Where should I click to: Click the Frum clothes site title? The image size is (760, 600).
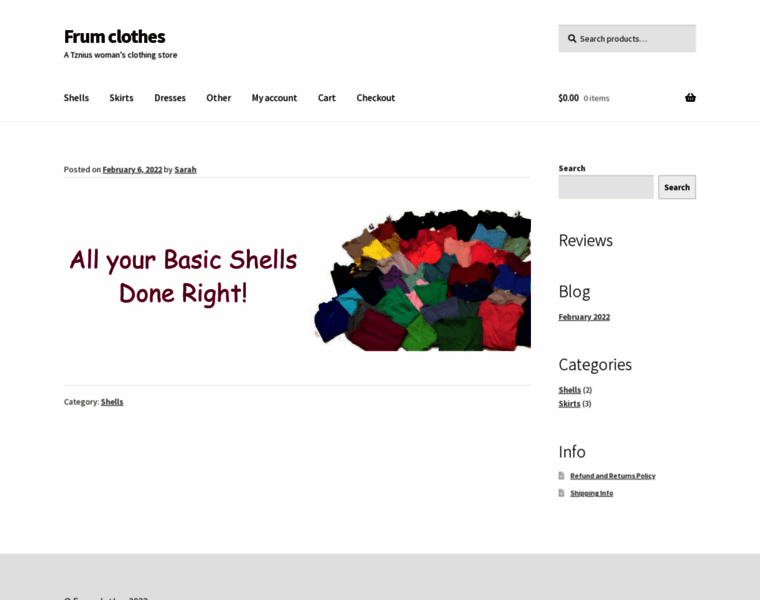coord(114,37)
